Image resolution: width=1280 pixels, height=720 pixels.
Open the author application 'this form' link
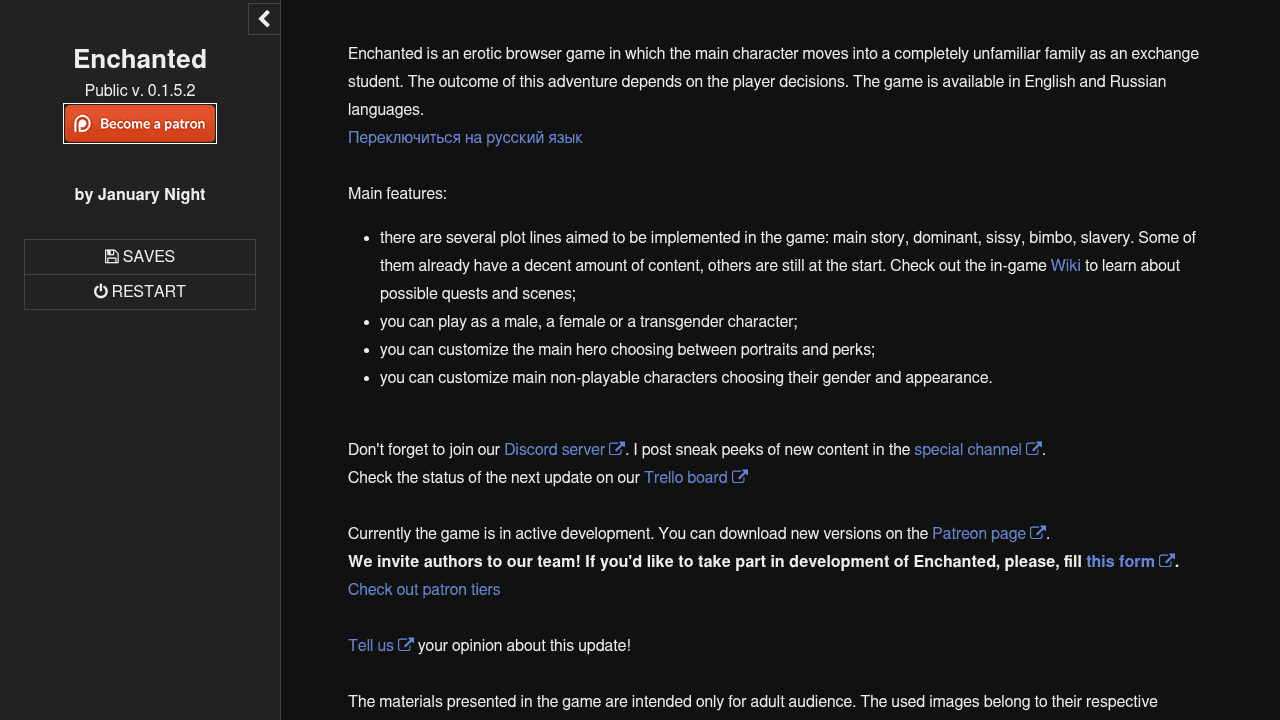(x=1120, y=562)
